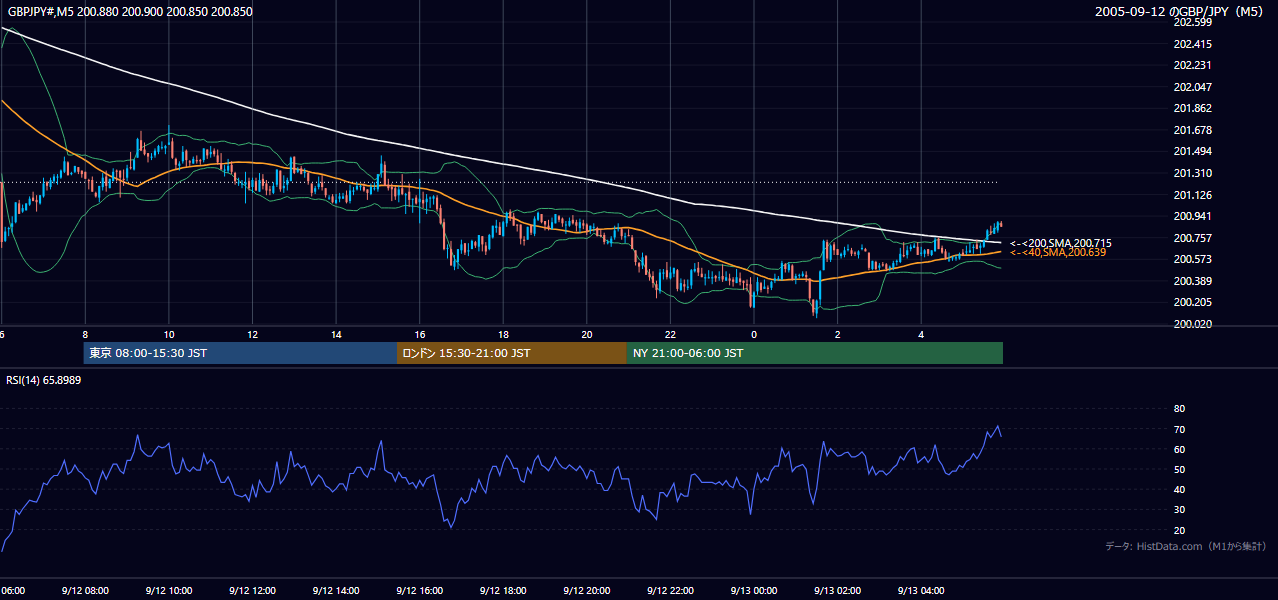Click hour label 22 under the price chart
1278x600 pixels.
pyautogui.click(x=670, y=334)
